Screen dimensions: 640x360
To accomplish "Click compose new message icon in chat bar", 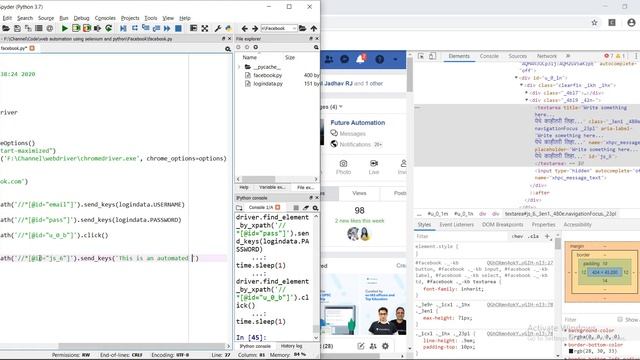I will tap(361, 346).
